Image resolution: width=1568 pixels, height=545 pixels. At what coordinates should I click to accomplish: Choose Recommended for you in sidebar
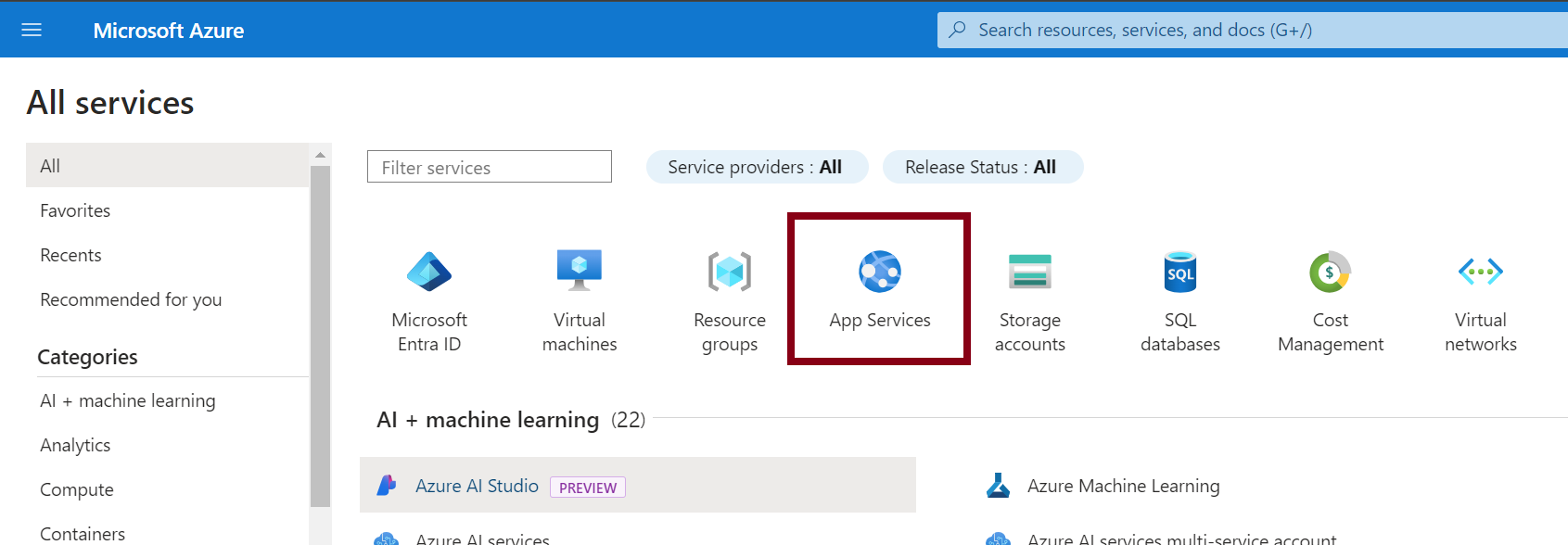(x=131, y=299)
